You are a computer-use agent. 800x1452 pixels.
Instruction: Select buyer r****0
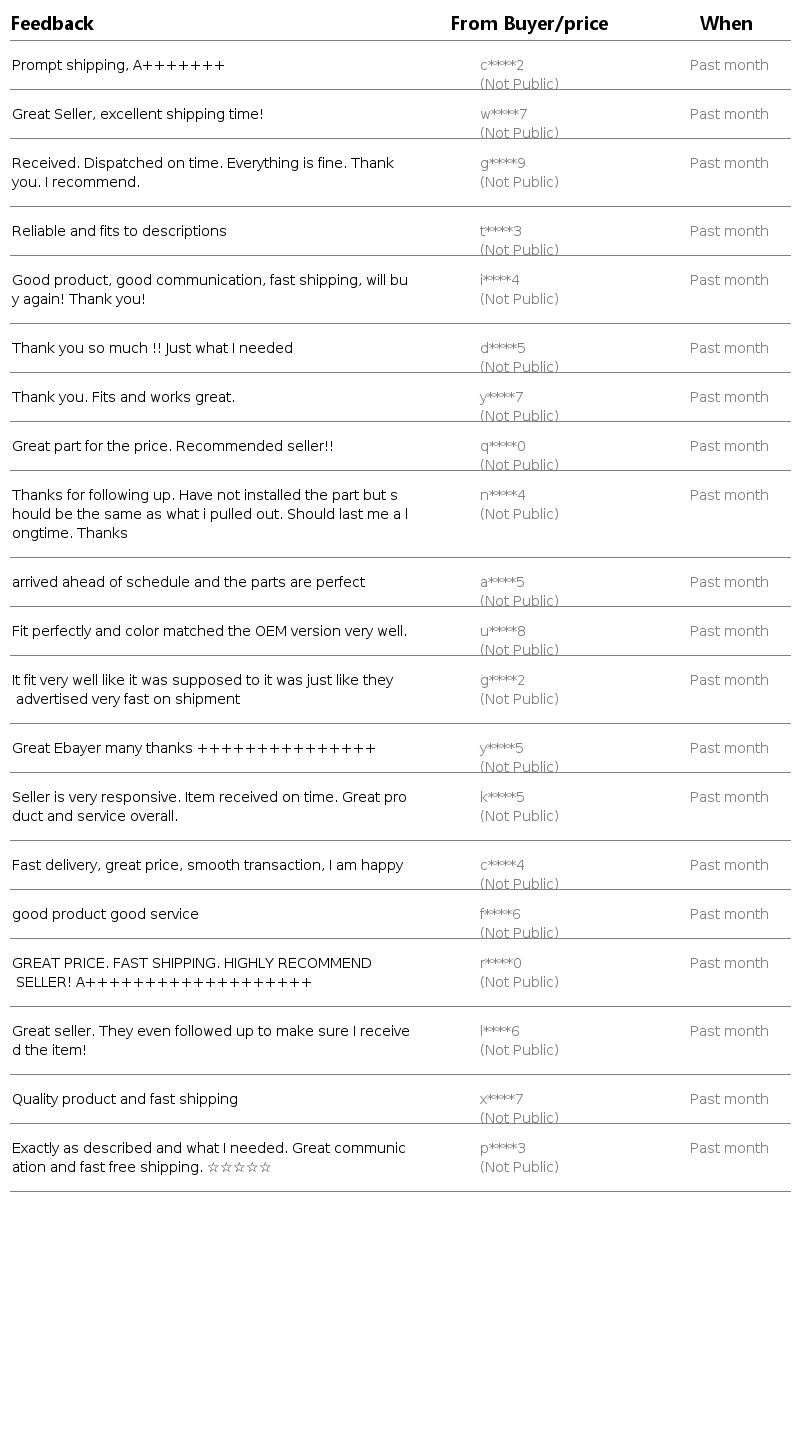point(501,963)
